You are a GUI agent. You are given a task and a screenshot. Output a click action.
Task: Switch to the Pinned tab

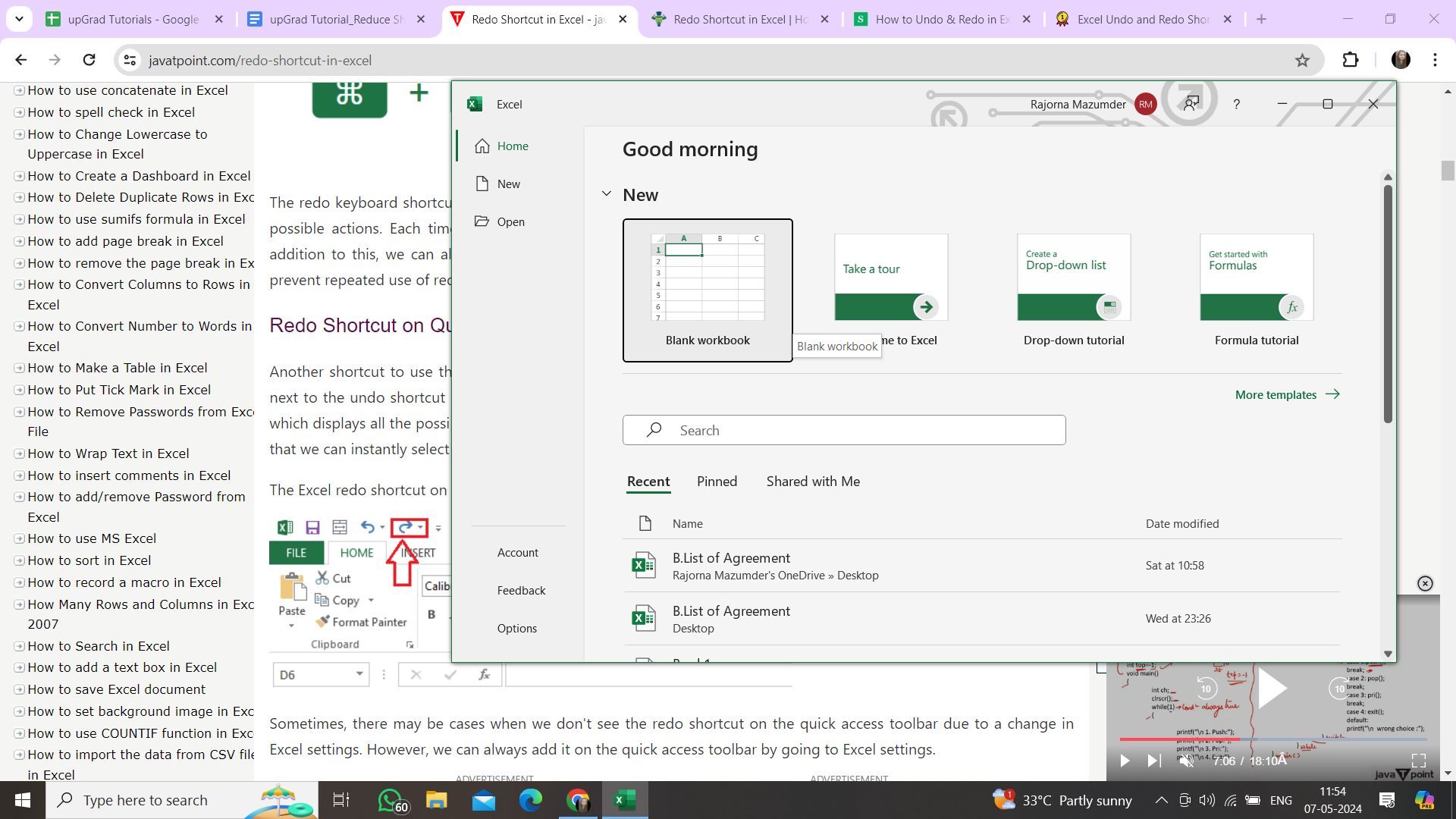click(717, 482)
